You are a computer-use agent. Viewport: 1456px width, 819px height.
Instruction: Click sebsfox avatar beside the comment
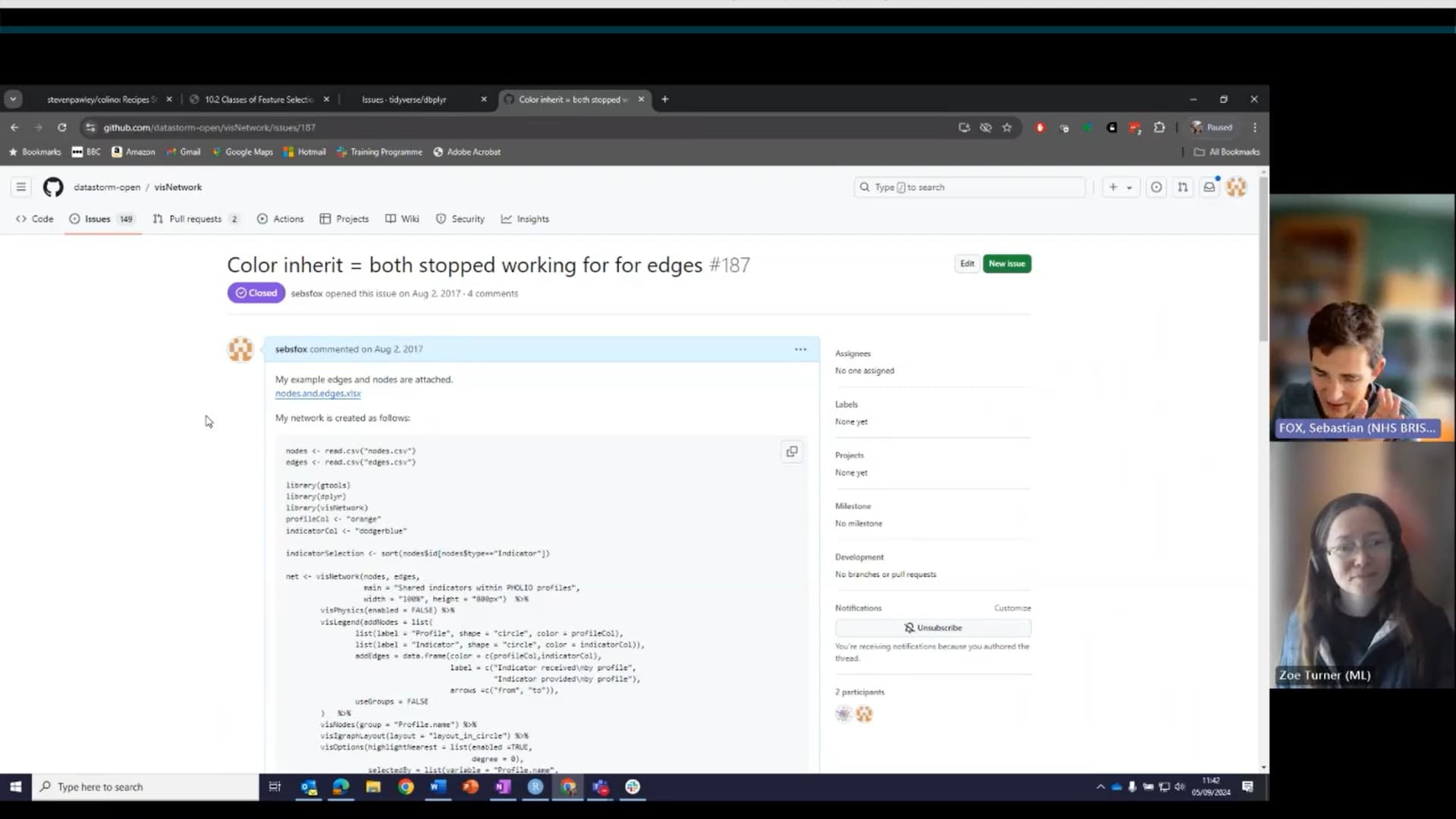[240, 350]
